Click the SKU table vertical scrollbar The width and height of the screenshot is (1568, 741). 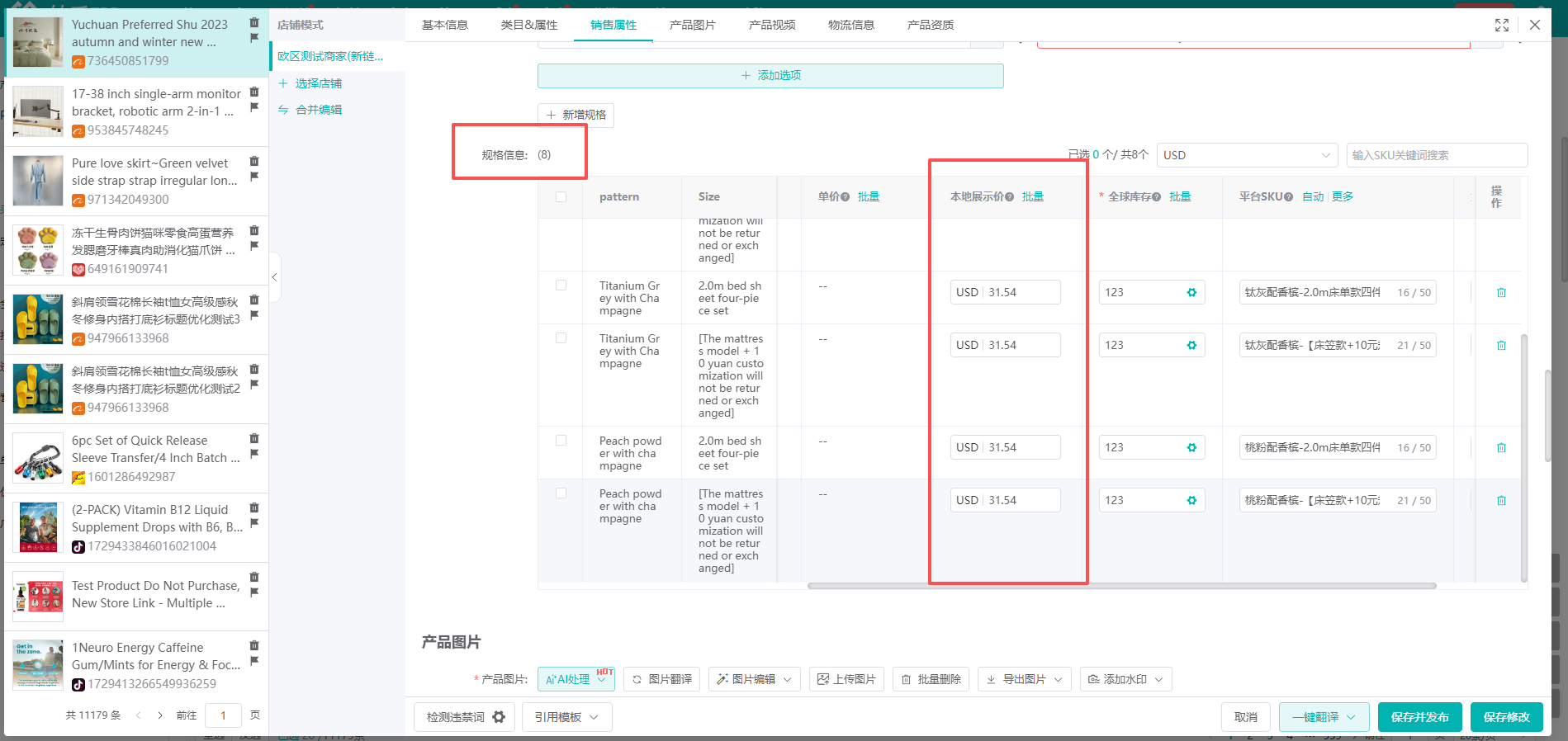click(1524, 458)
